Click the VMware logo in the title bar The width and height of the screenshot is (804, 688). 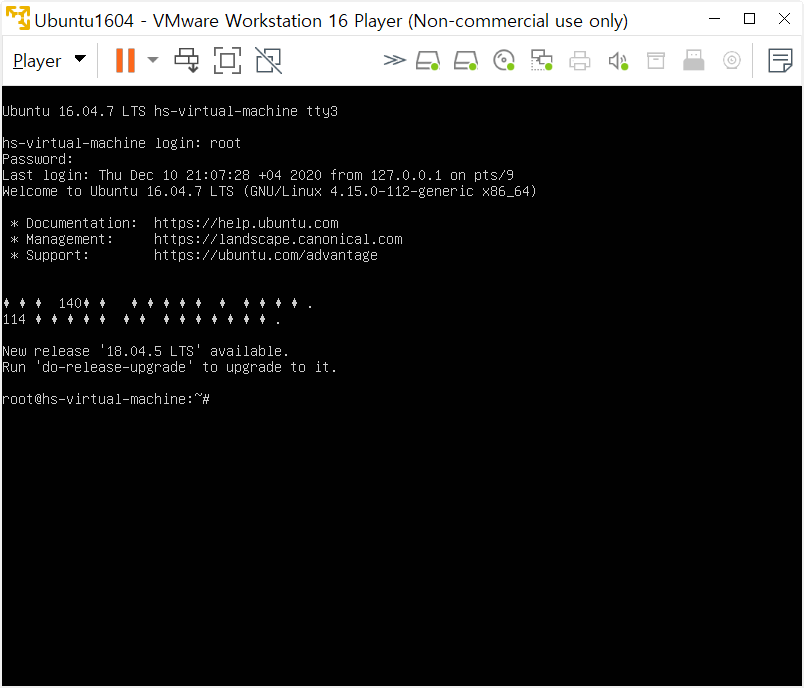[x=18, y=18]
